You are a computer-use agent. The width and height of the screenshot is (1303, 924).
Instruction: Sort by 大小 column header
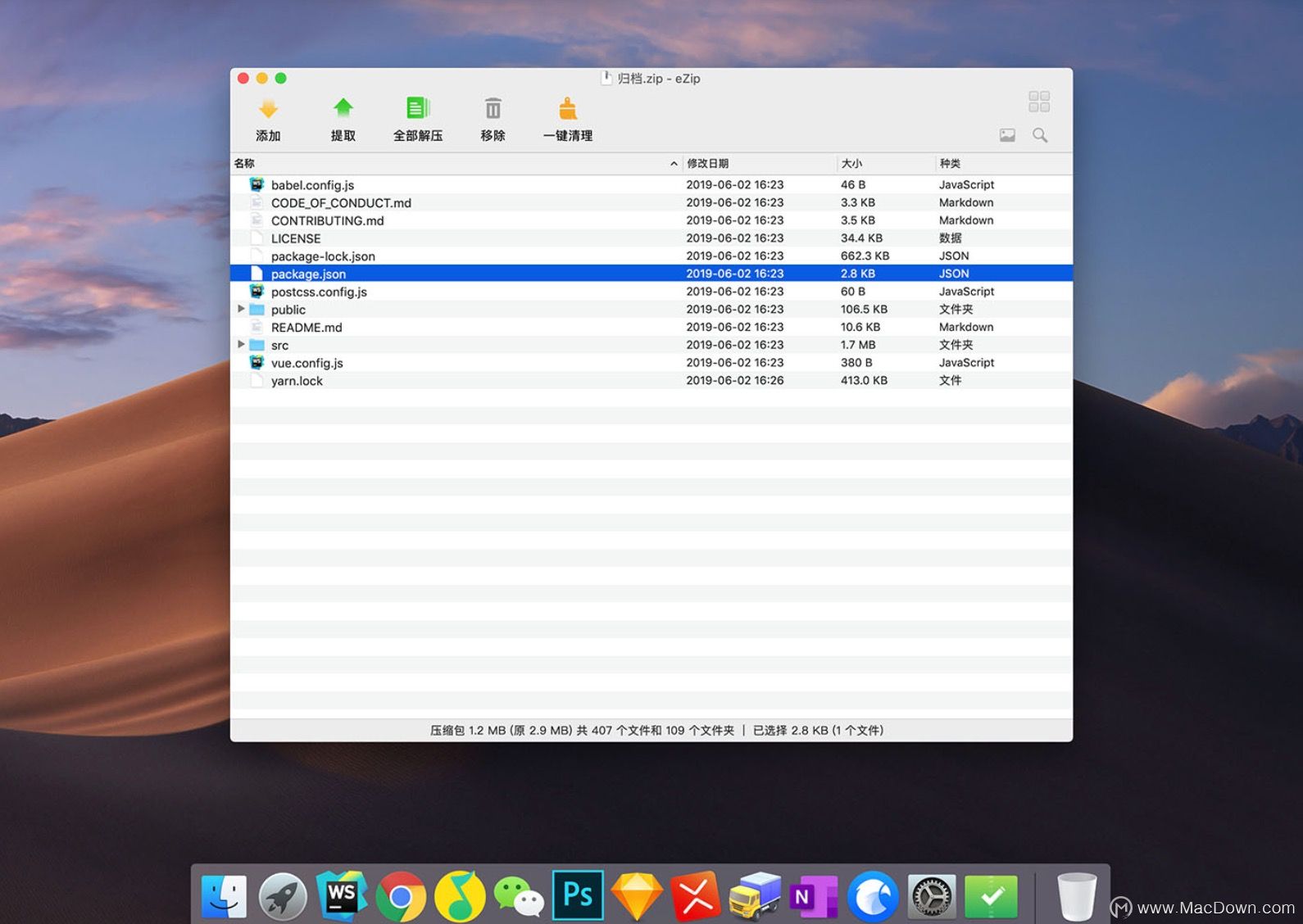tap(851, 164)
